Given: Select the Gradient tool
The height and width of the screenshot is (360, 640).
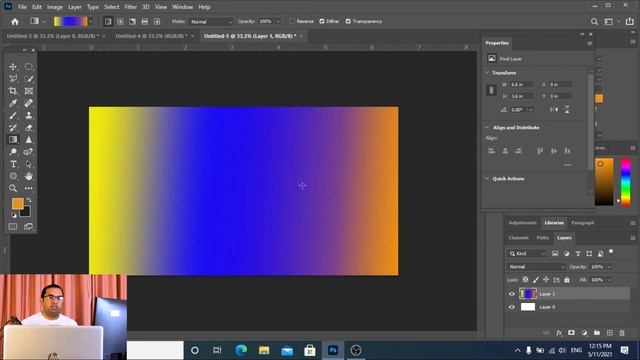Looking at the screenshot, I should click(13, 140).
